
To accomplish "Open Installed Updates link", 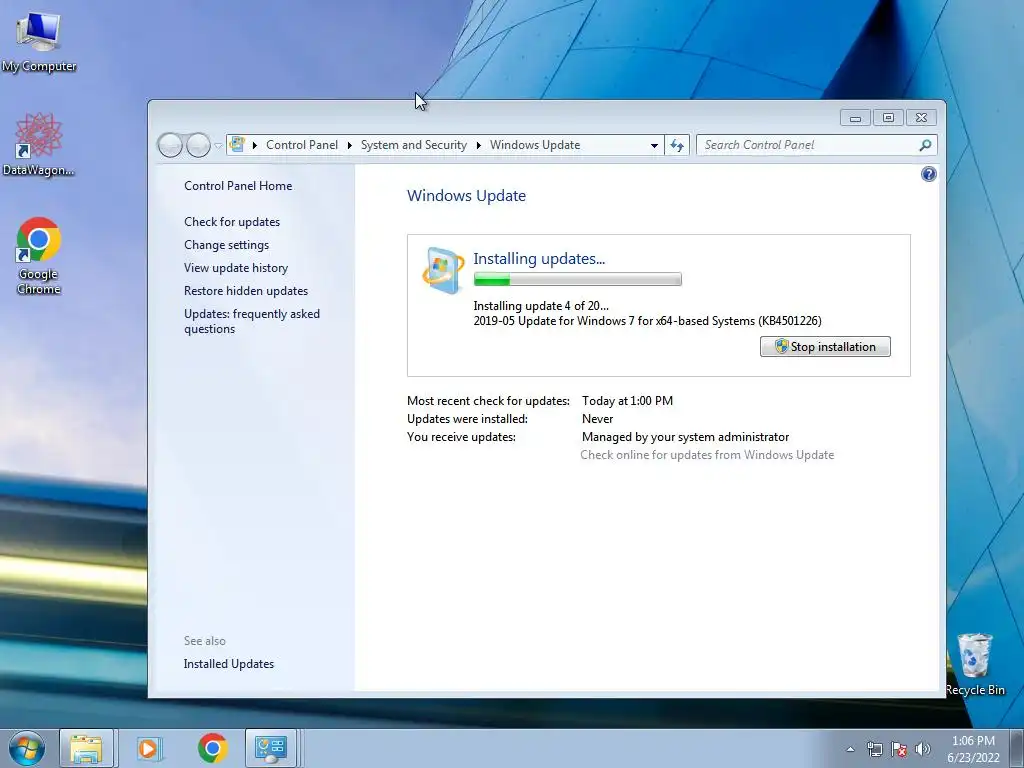I will point(229,664).
